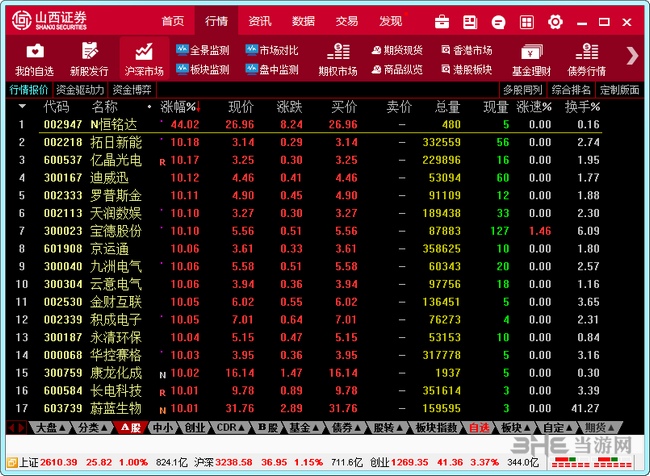The image size is (650, 476).
Task: Switch to 行情 menu
Action: point(216,21)
